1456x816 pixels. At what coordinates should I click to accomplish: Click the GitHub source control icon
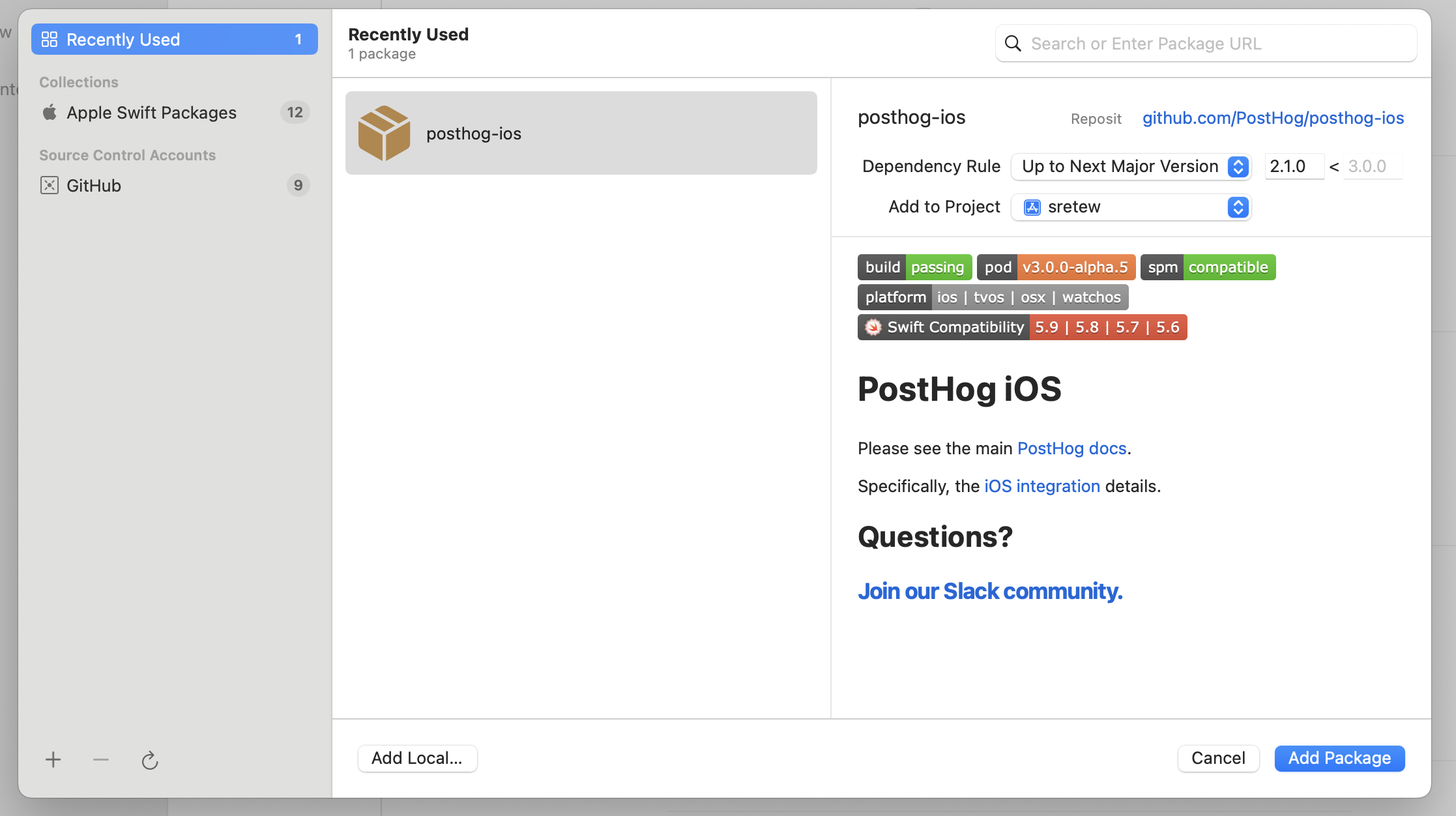click(48, 185)
